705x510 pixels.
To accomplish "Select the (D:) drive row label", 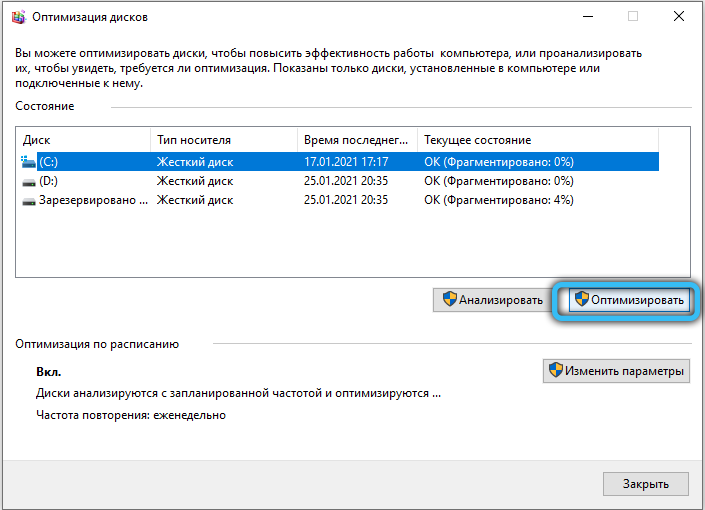I will coord(49,181).
